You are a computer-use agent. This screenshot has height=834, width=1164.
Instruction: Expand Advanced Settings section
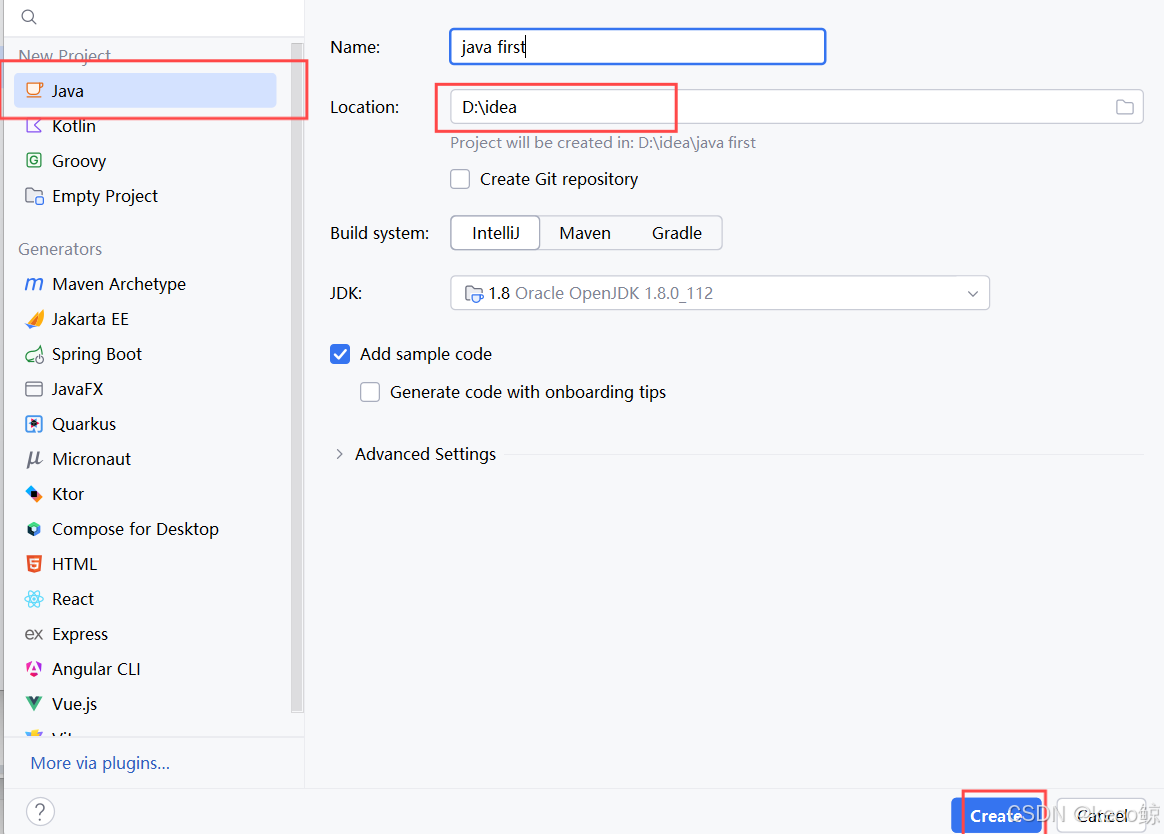[339, 454]
